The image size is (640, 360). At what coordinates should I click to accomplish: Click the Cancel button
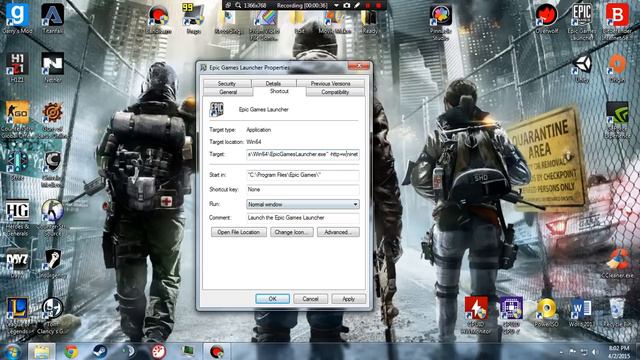click(x=310, y=299)
